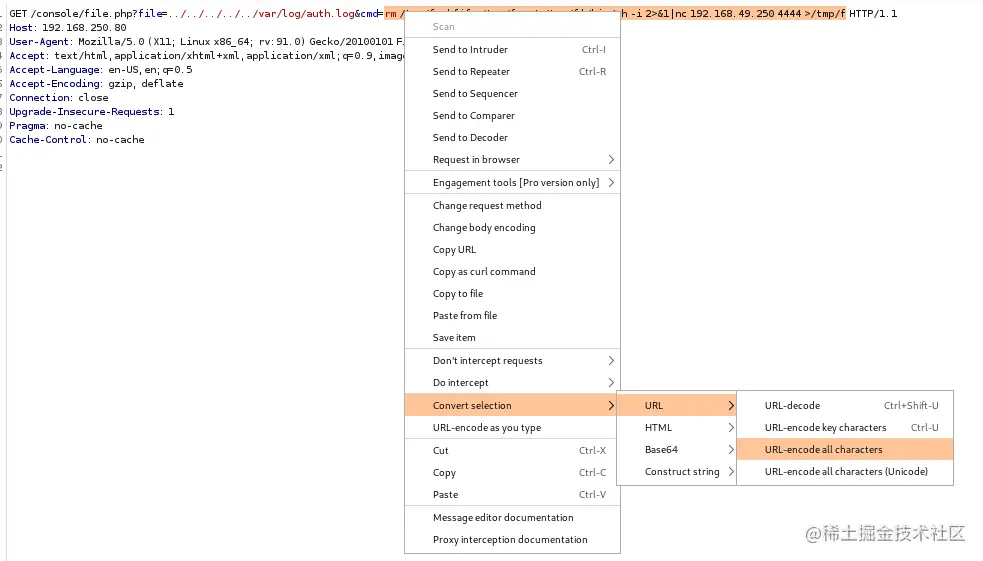Click the Host header line

click(68, 28)
